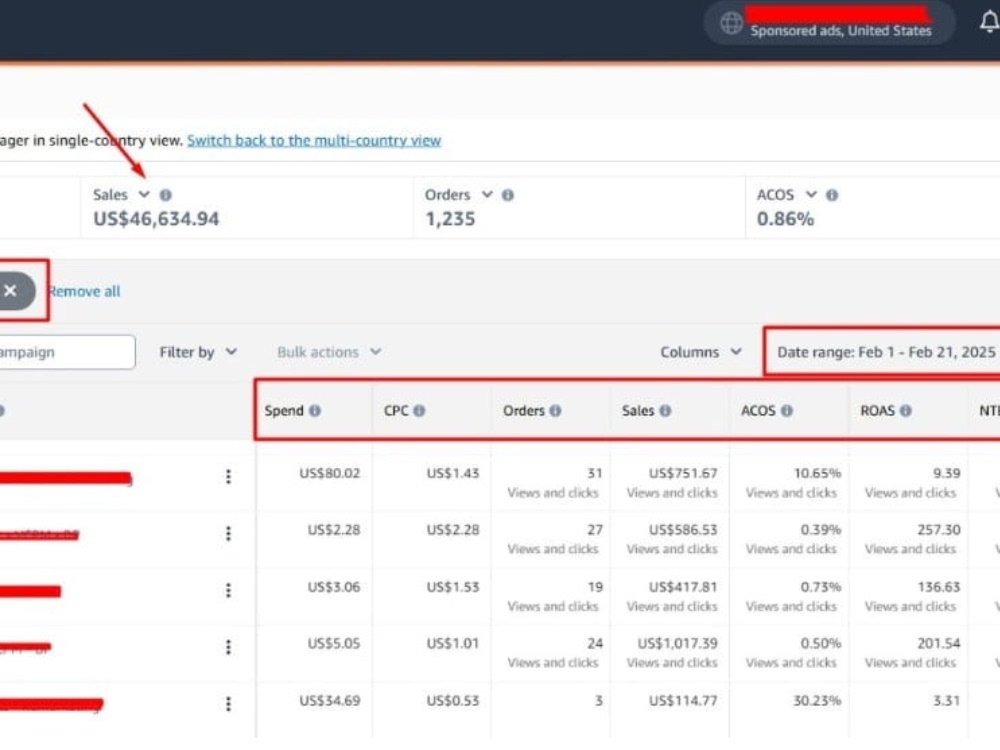Click the US$114.77 sales cell
The width and height of the screenshot is (1000, 750).
pyautogui.click(x=683, y=701)
